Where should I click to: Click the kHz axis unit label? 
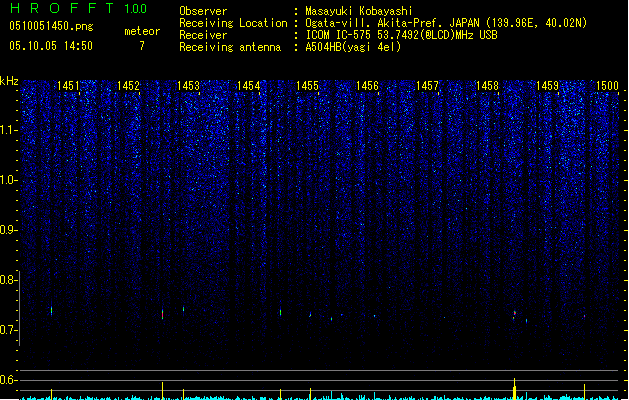pyautogui.click(x=9, y=81)
